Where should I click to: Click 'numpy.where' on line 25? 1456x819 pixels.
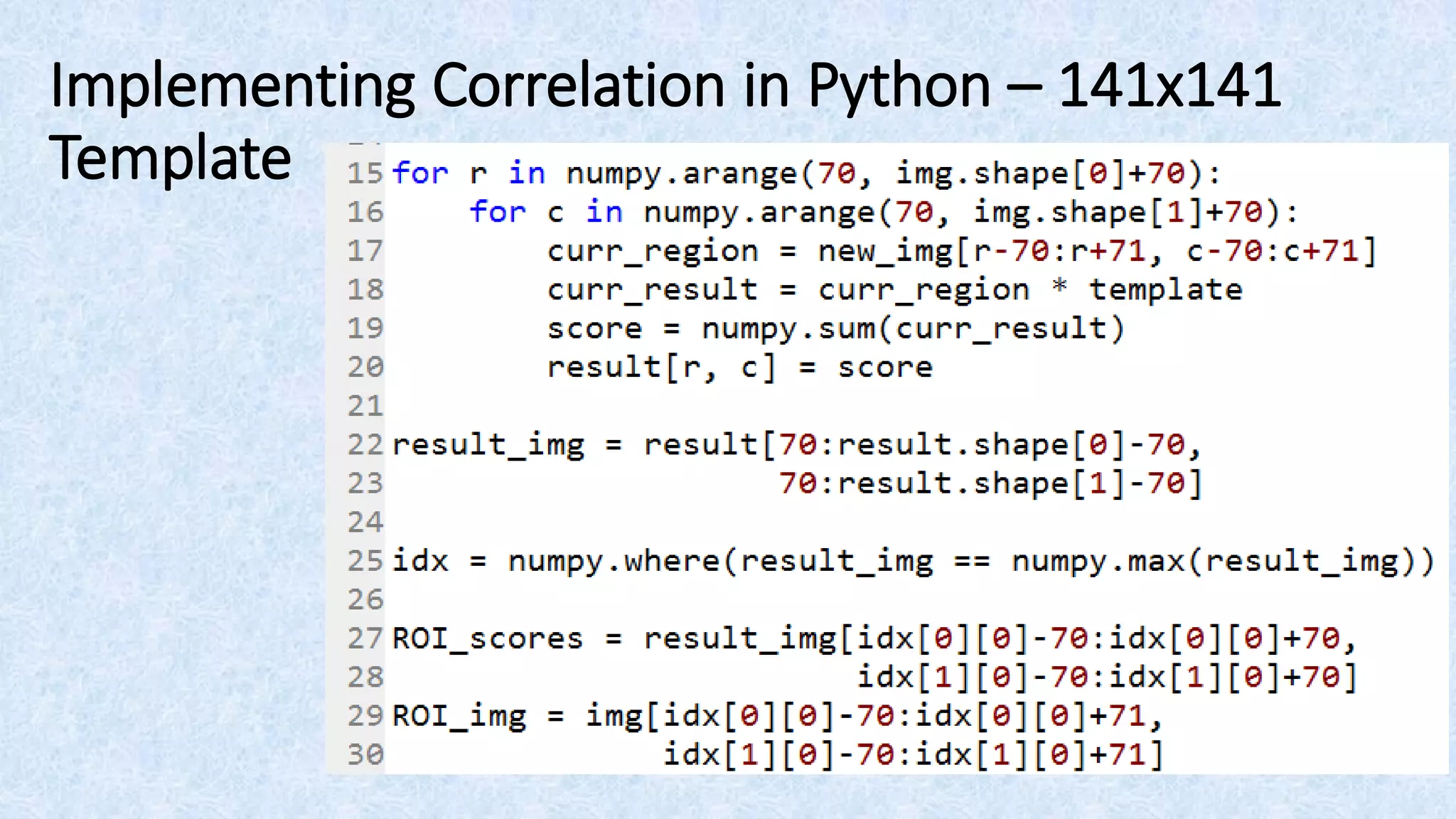click(x=614, y=562)
